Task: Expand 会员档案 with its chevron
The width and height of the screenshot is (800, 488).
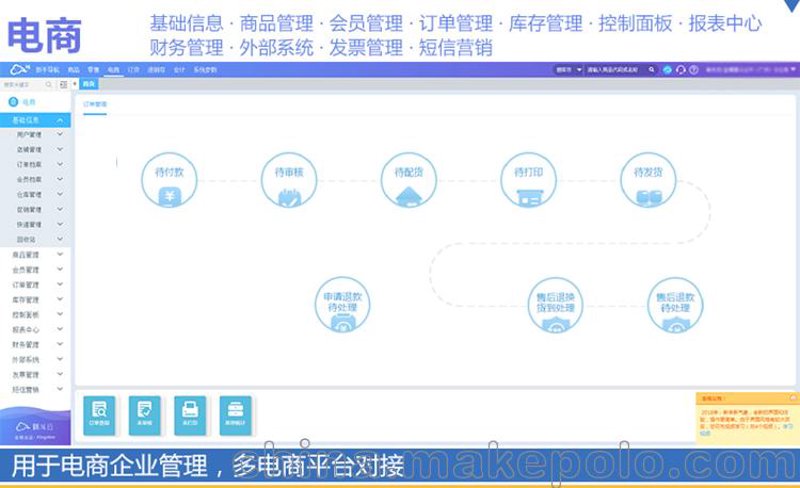Action: tap(60, 179)
